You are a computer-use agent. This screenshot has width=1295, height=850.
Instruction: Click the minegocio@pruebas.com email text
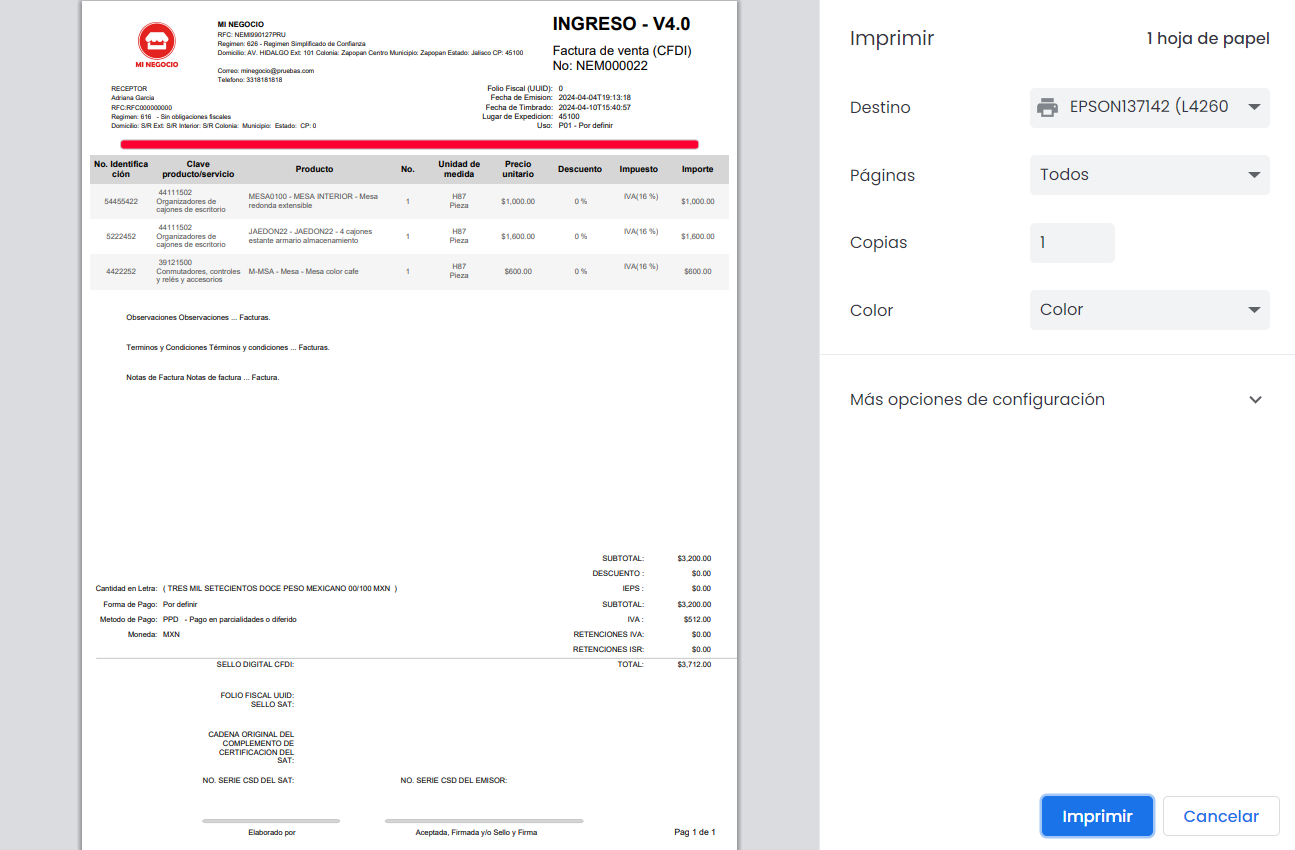[x=265, y=71]
